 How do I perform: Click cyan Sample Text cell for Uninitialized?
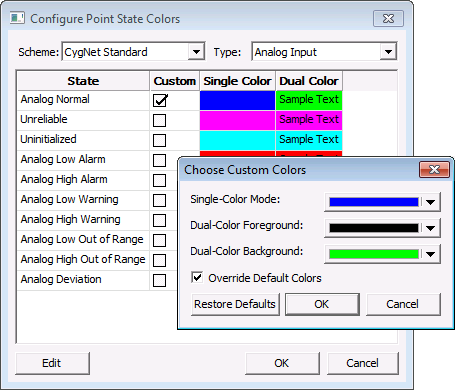click(x=309, y=140)
